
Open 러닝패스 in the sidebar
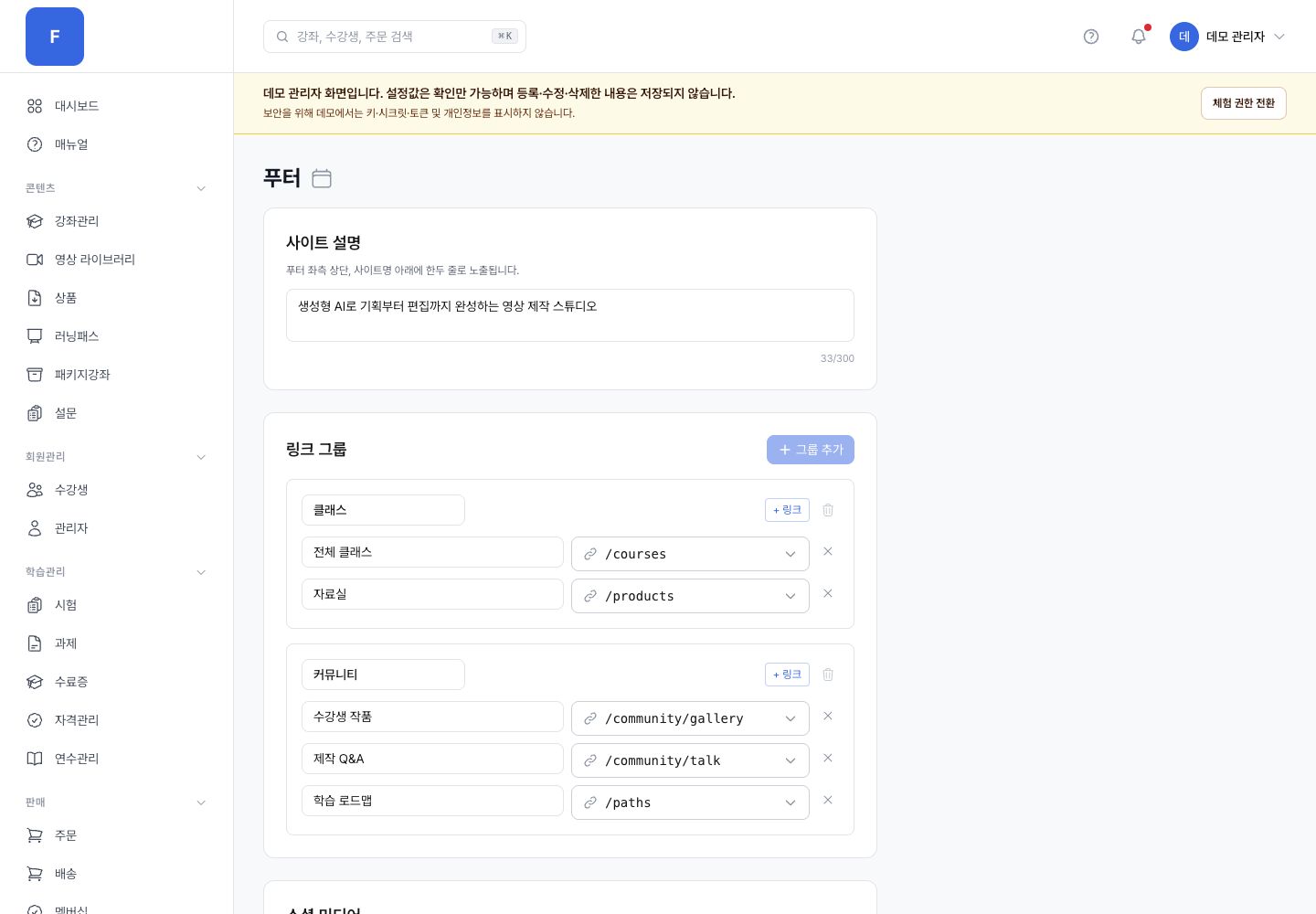tap(116, 336)
